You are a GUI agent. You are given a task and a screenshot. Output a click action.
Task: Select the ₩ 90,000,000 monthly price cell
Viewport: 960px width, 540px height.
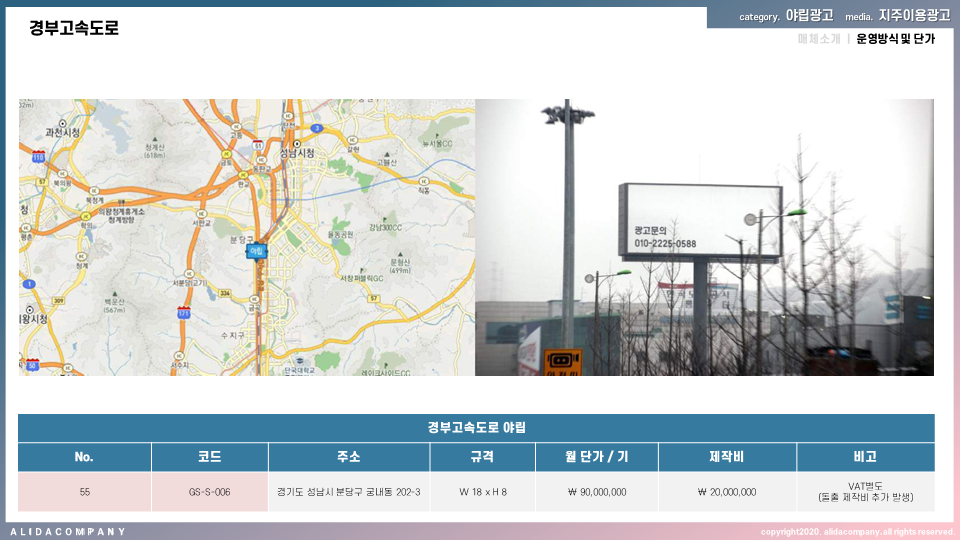pyautogui.click(x=596, y=492)
